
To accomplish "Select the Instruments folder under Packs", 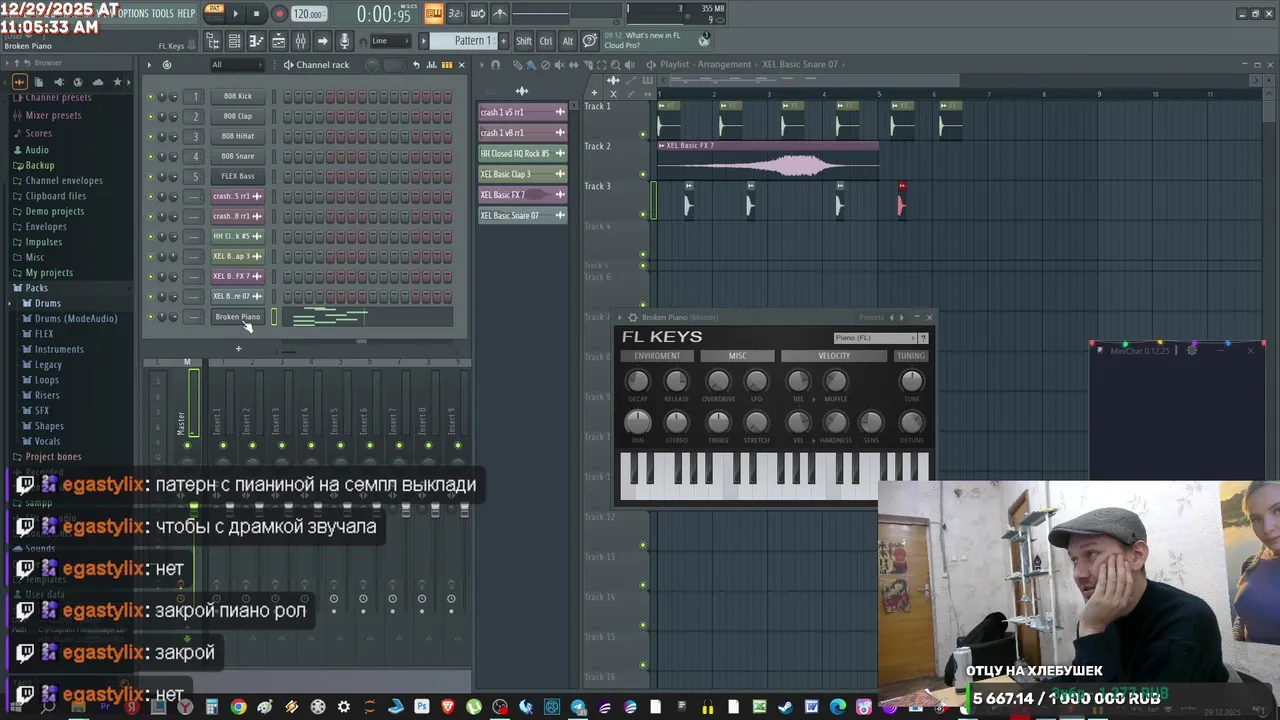I will (59, 349).
